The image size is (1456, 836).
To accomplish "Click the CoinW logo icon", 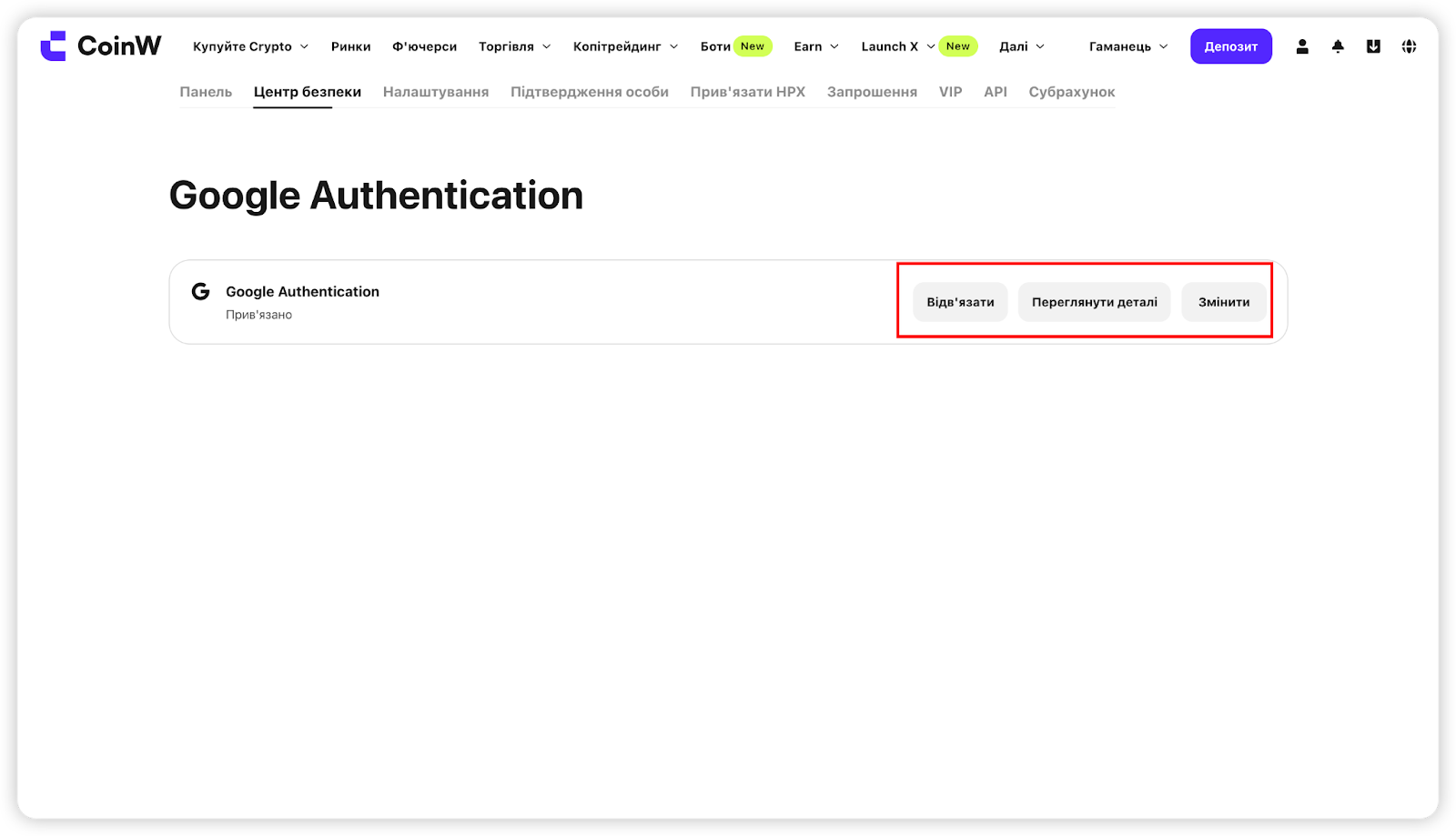I will 54,46.
